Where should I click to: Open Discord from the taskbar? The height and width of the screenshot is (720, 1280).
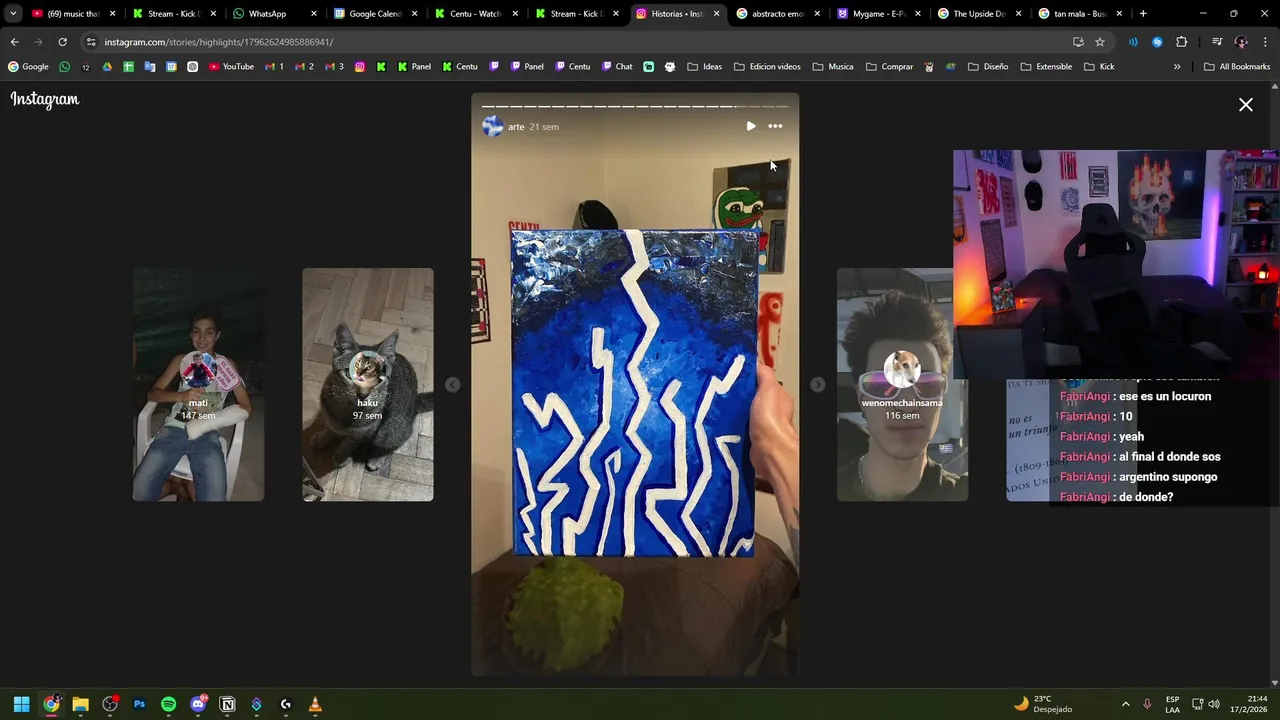click(x=198, y=704)
